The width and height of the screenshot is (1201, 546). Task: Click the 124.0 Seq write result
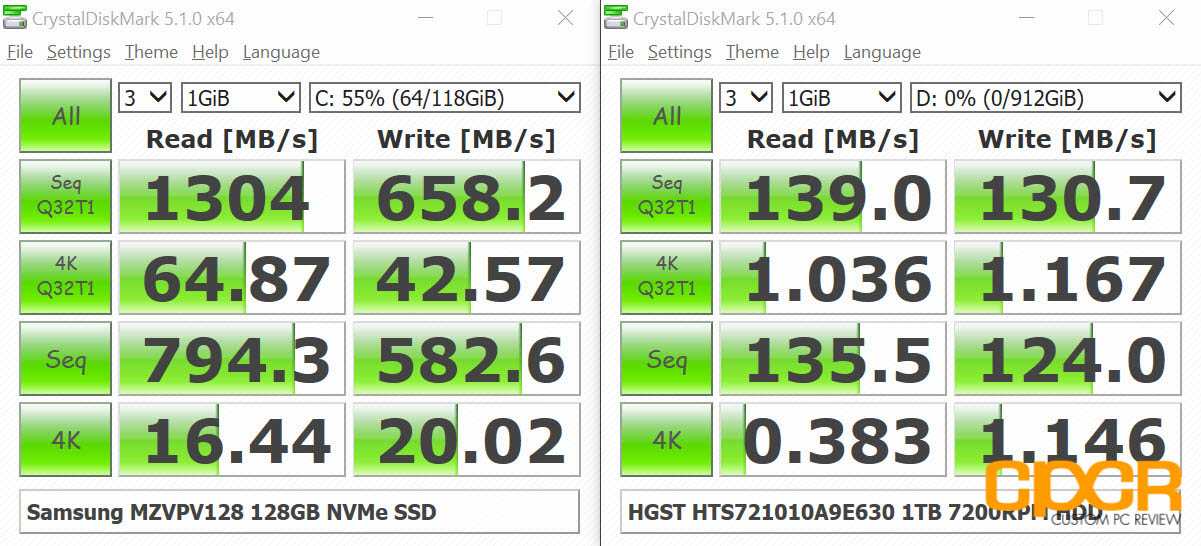[x=1068, y=358]
